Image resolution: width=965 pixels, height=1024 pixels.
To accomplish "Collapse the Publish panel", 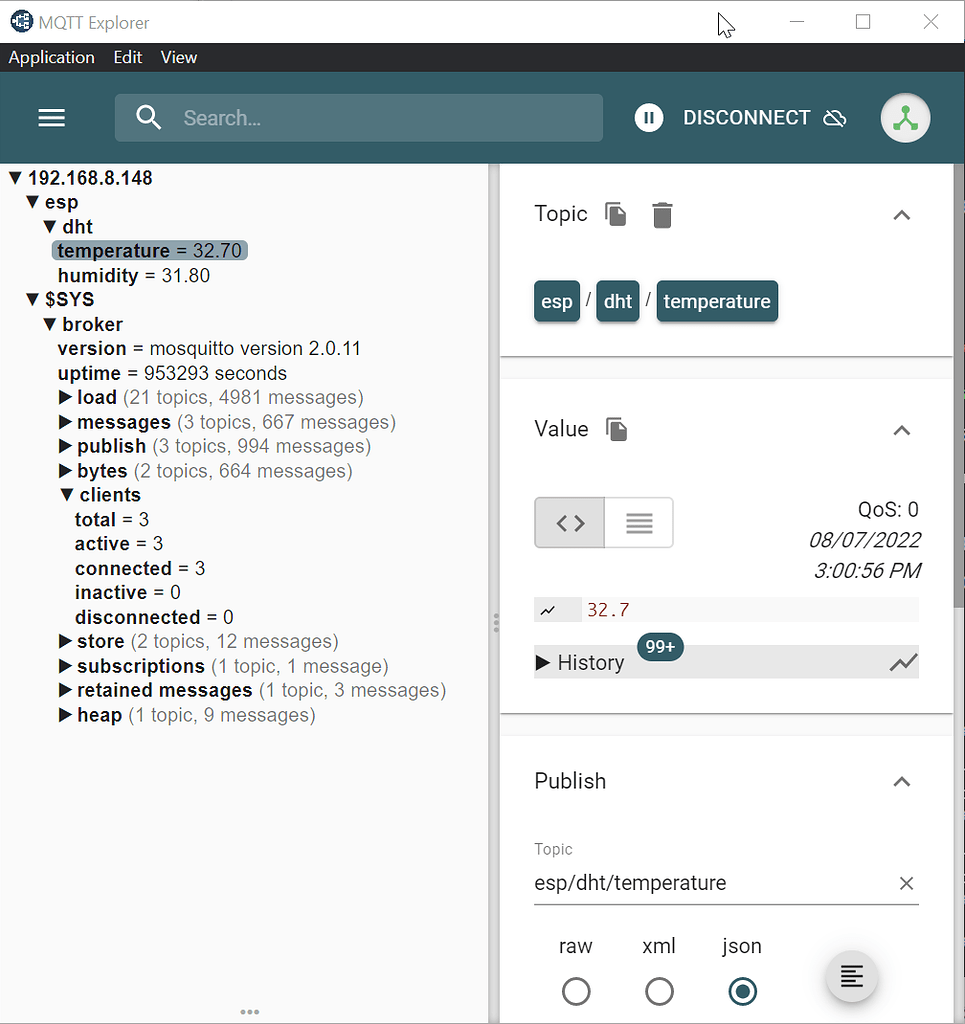I will click(x=901, y=781).
